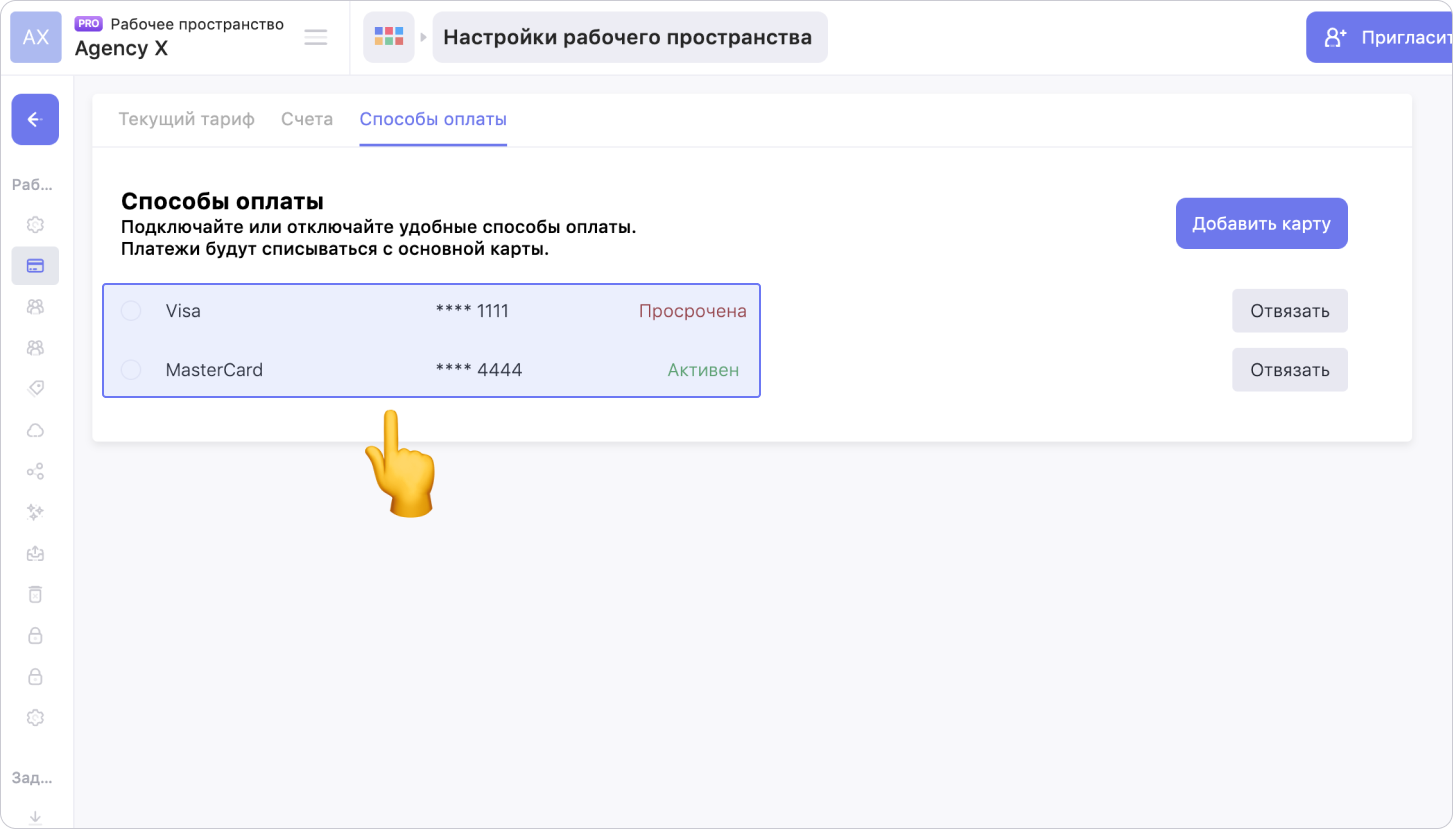Click the Пригласить invite button

(x=1380, y=38)
